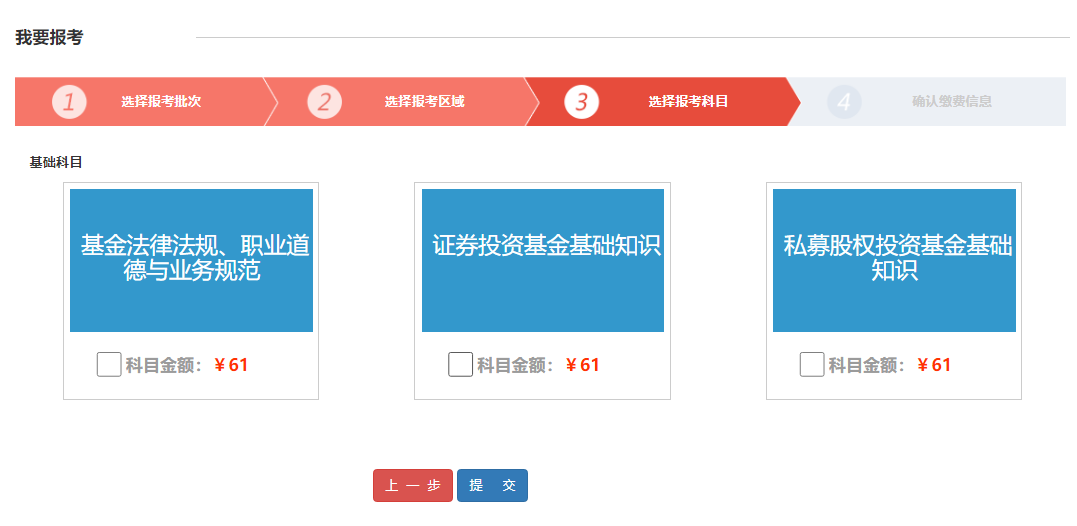The height and width of the screenshot is (526, 1077).
Task: Tick the 证券投资基金基础知识 subject checkbox
Action: pos(460,365)
